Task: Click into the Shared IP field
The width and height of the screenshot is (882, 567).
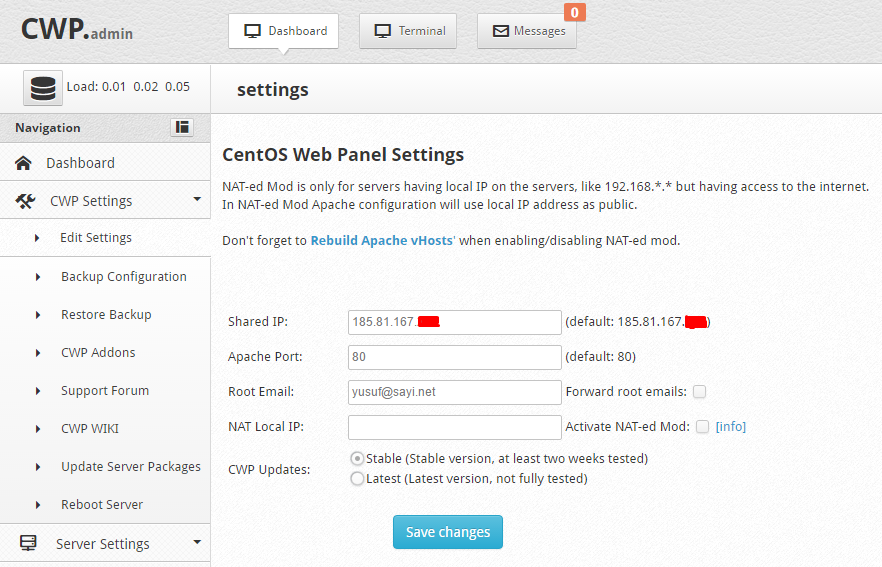Action: [454, 322]
